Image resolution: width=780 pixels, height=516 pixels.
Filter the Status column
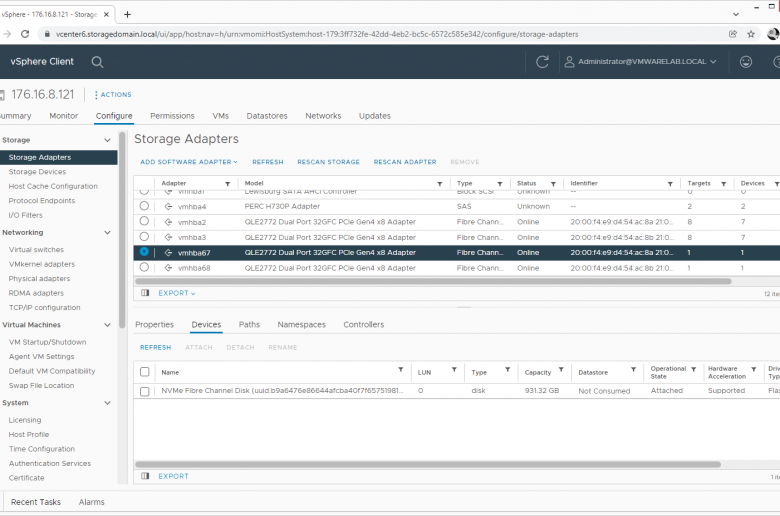(553, 184)
